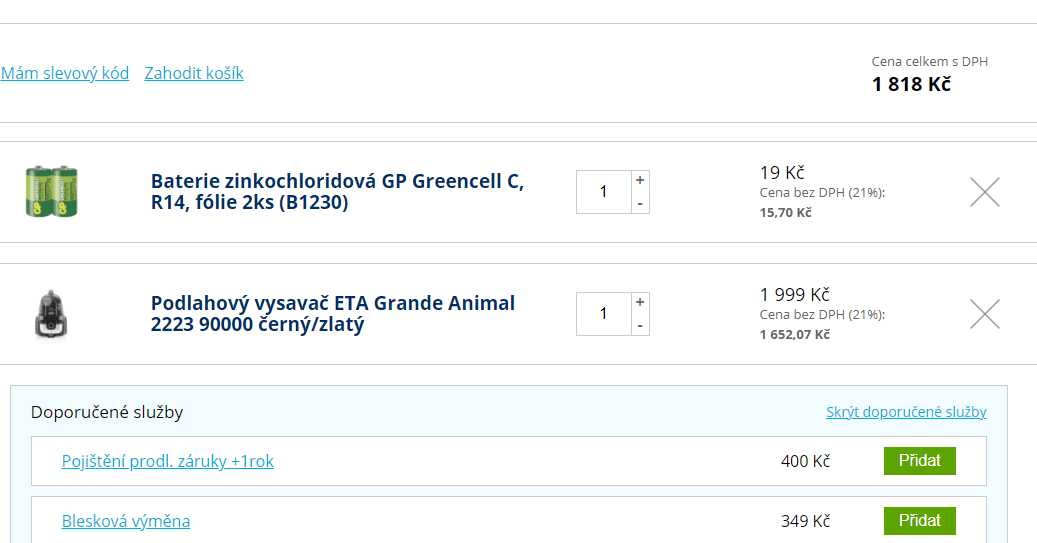Focus the battery quantity input field
This screenshot has width=1037, height=543.
pyautogui.click(x=603, y=192)
